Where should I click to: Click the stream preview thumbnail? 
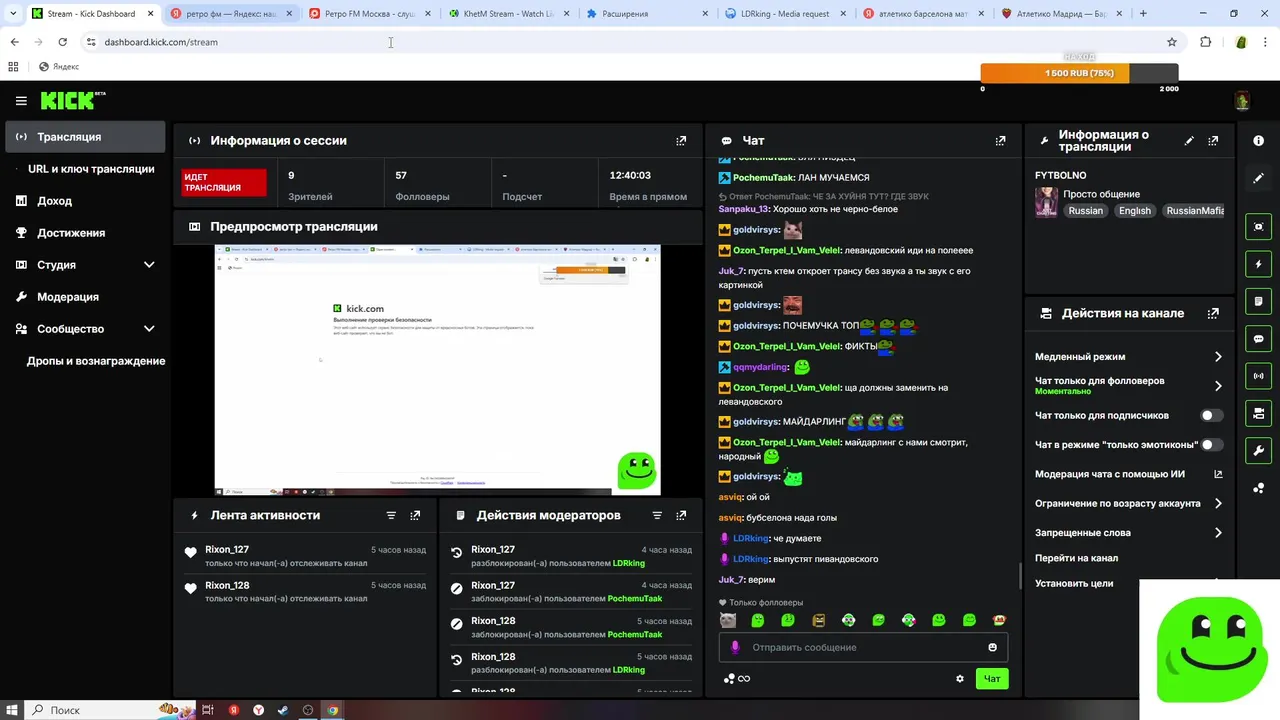438,370
